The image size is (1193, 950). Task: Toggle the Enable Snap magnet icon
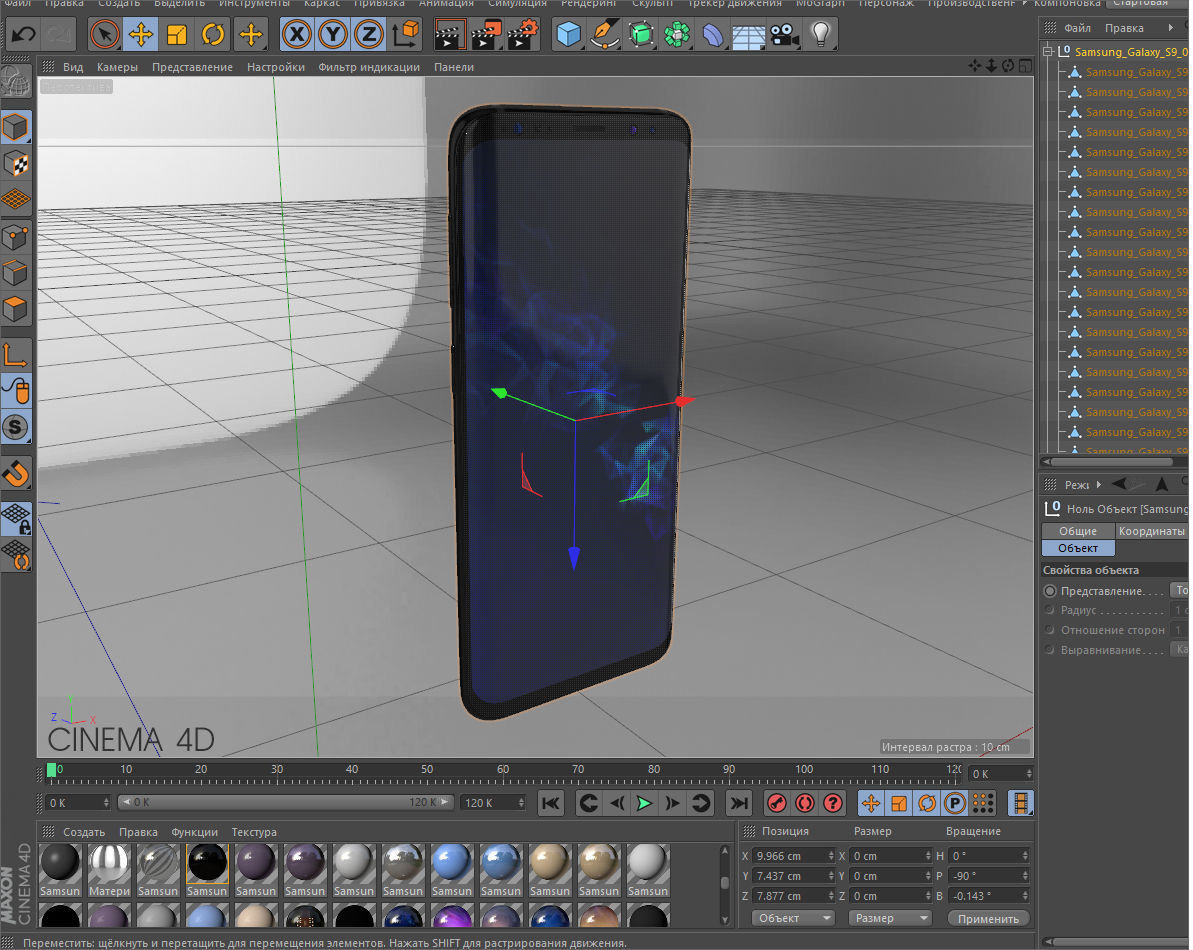[16, 473]
